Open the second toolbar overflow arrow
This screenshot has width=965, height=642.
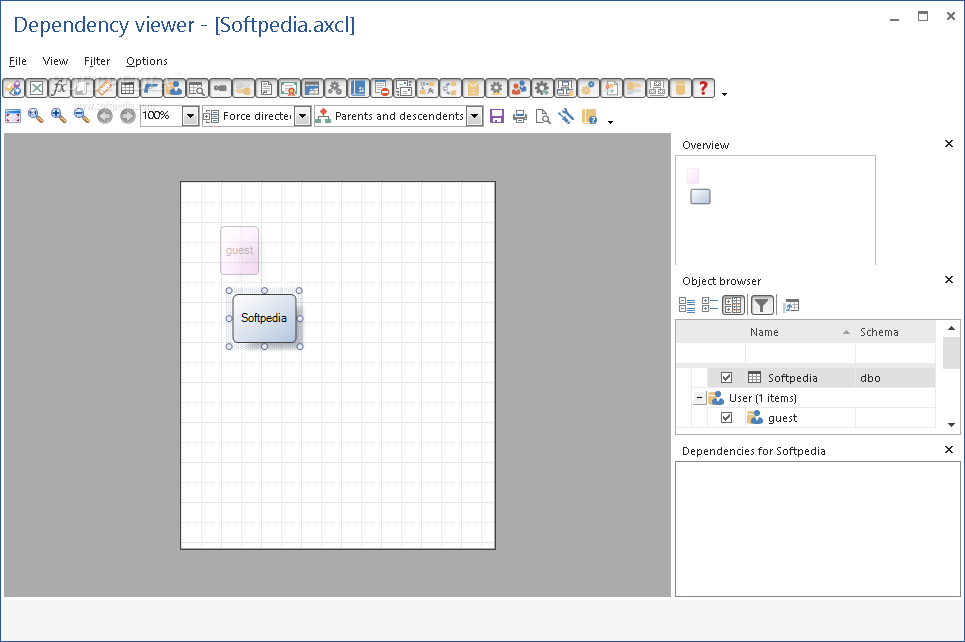coord(610,122)
